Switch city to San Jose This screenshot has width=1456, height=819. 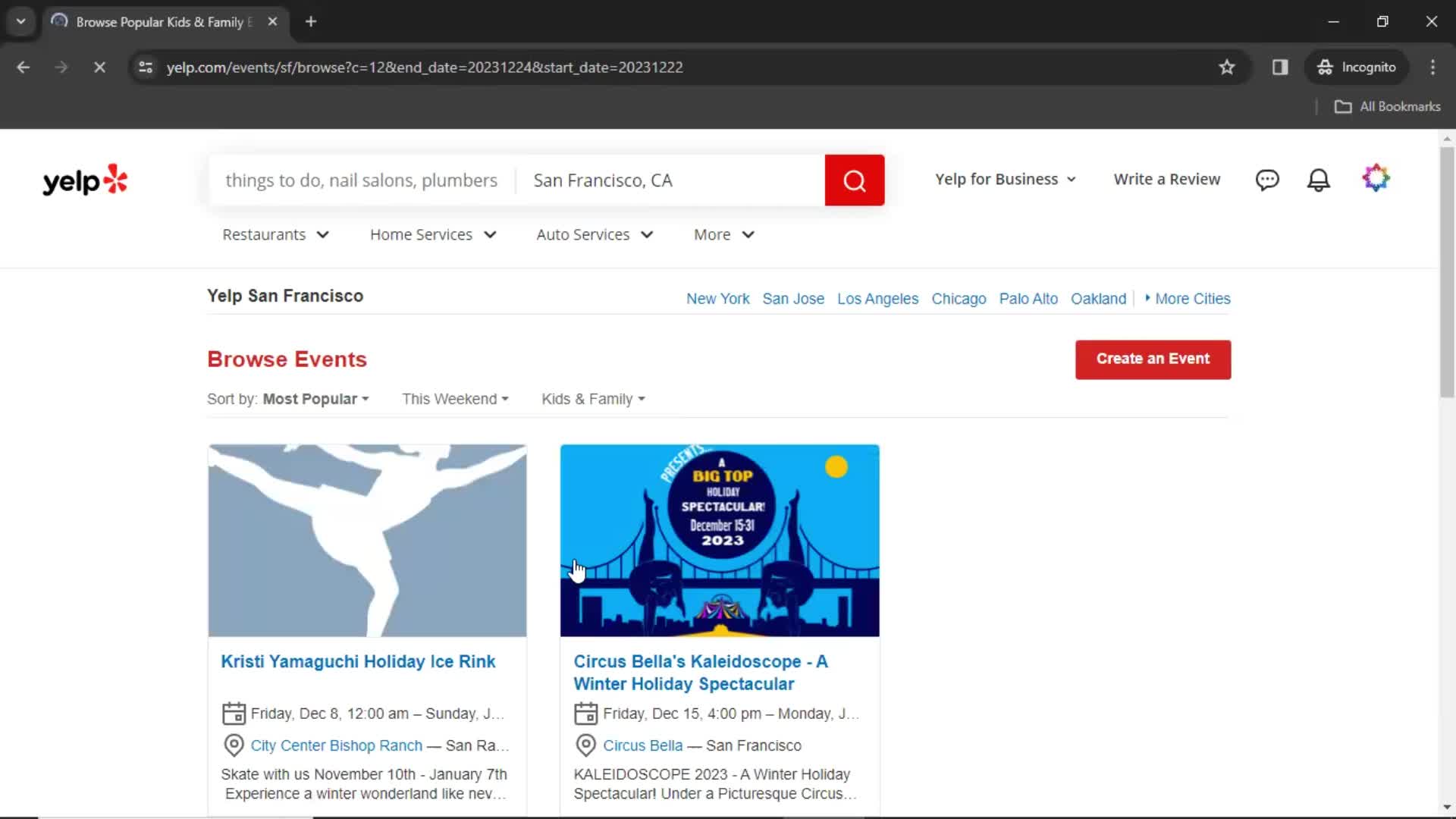click(x=793, y=299)
